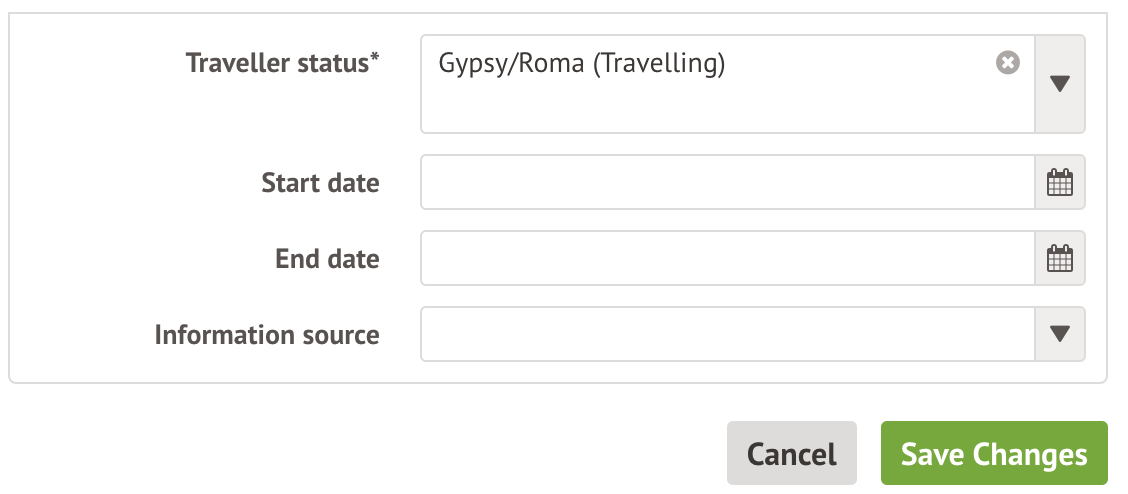Click blank form panel area below Information source label

pyautogui.click(x=267, y=368)
